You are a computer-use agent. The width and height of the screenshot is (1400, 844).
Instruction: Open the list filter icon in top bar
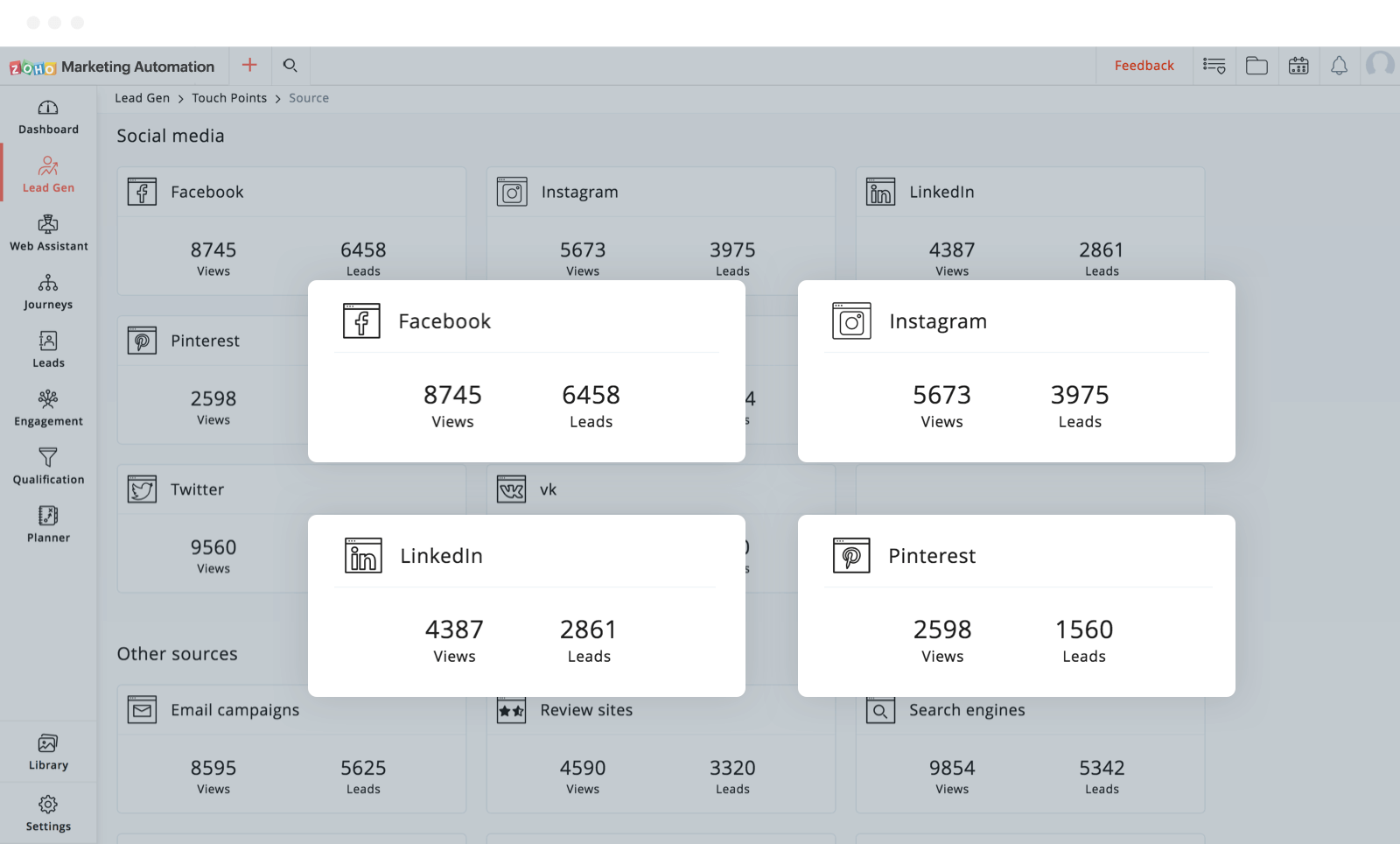pyautogui.click(x=1214, y=66)
